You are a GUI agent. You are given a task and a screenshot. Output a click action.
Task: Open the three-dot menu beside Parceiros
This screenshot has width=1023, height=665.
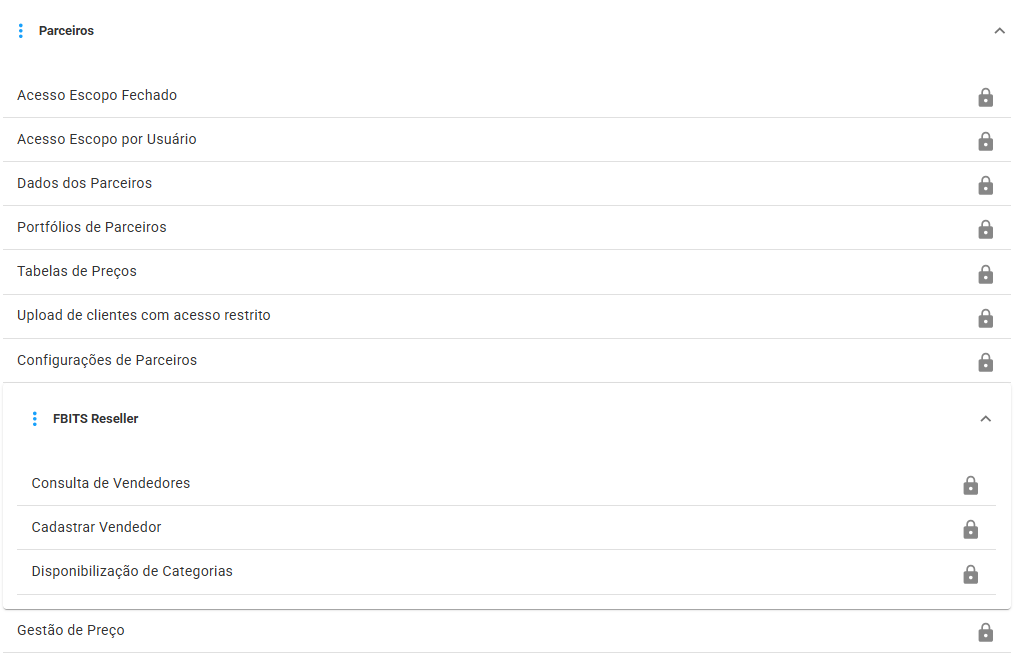click(21, 31)
